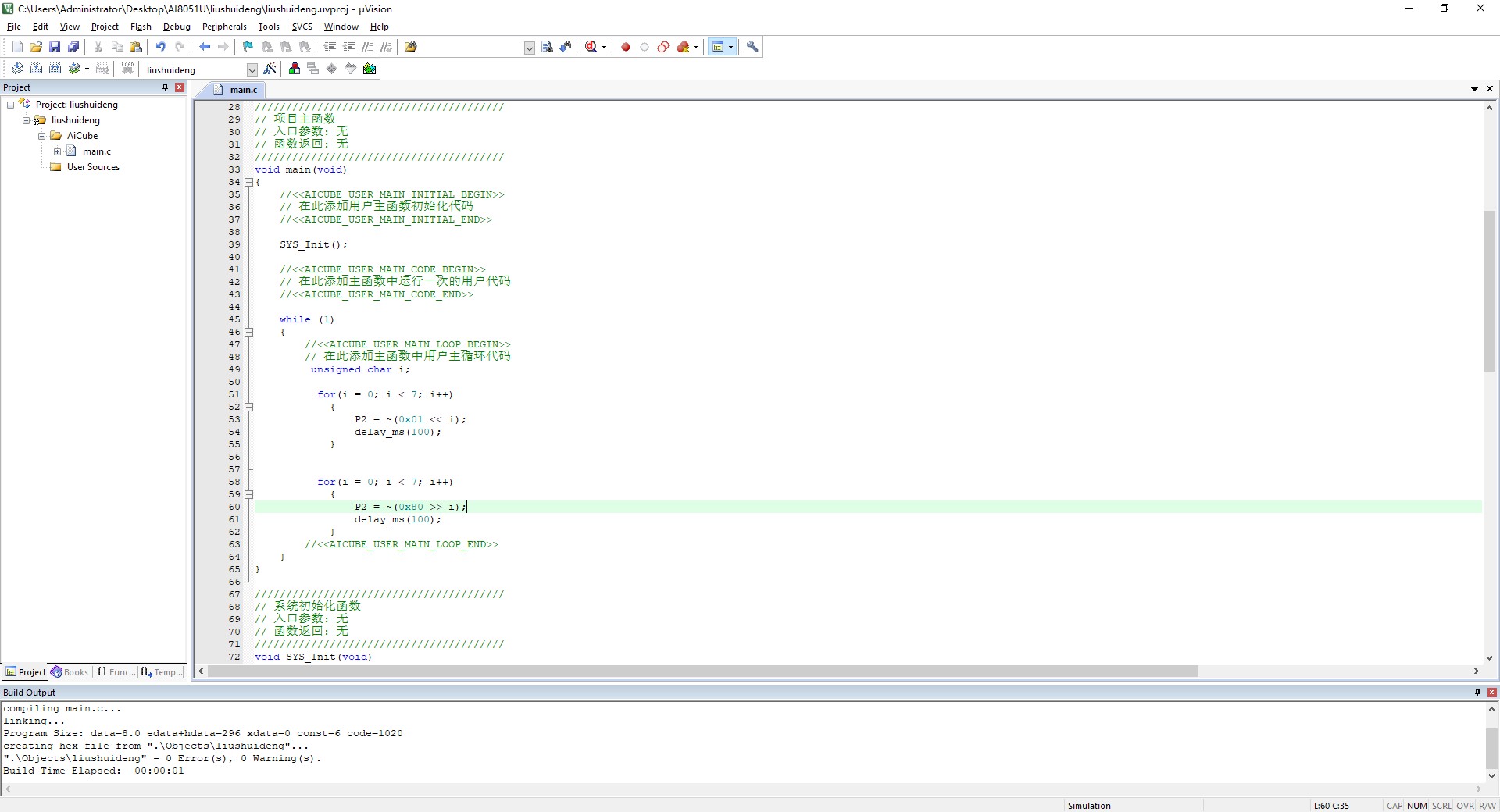Expand main.c in the project tree
This screenshot has width=1500, height=812.
(57, 151)
